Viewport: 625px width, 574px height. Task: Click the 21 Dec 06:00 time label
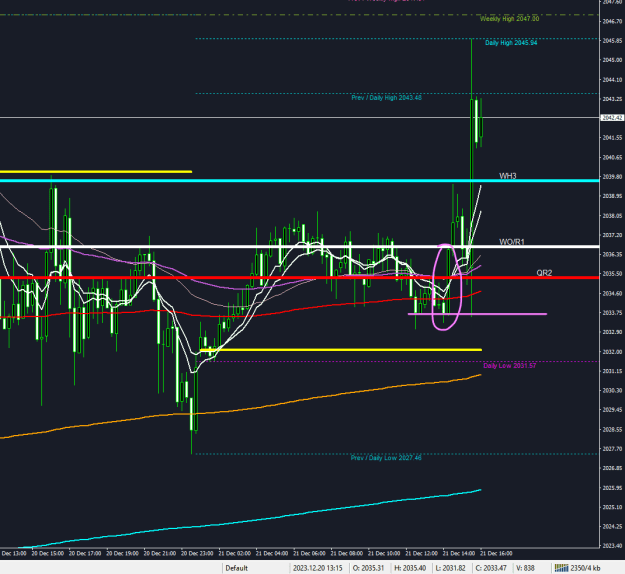(309, 554)
